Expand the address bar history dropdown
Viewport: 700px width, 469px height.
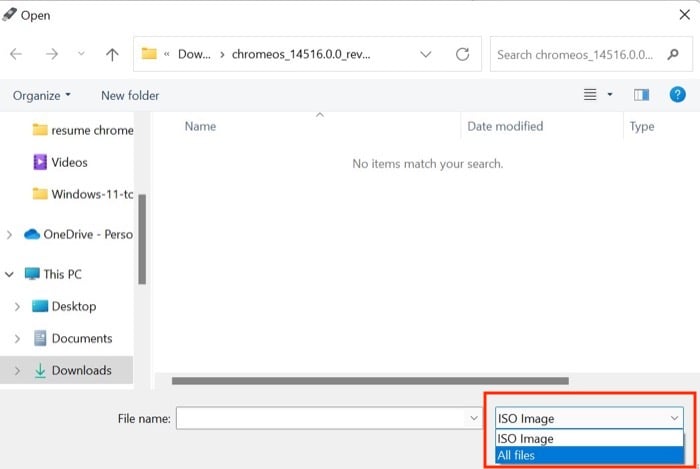click(x=426, y=54)
